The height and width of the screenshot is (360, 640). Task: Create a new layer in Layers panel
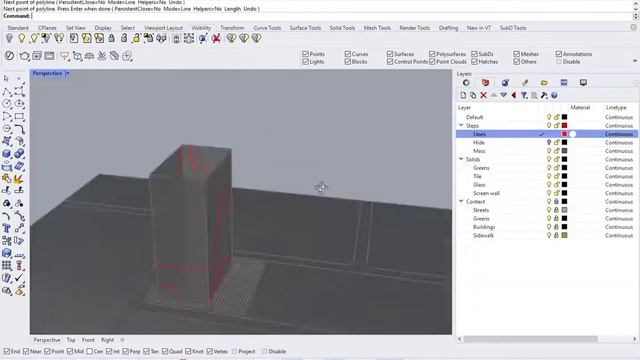(463, 95)
